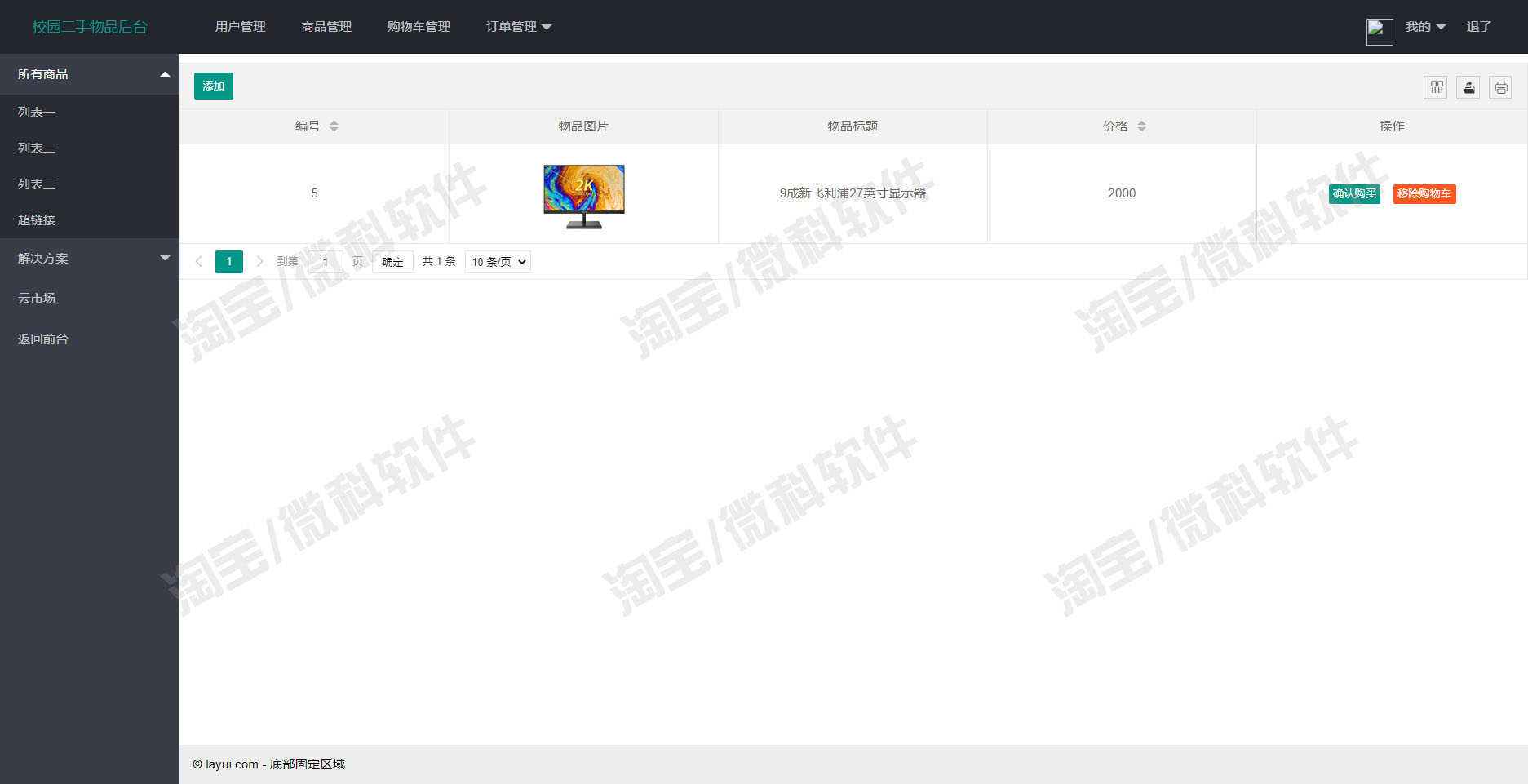The height and width of the screenshot is (784, 1528).
Task: Click the 添加 button
Action: (214, 86)
